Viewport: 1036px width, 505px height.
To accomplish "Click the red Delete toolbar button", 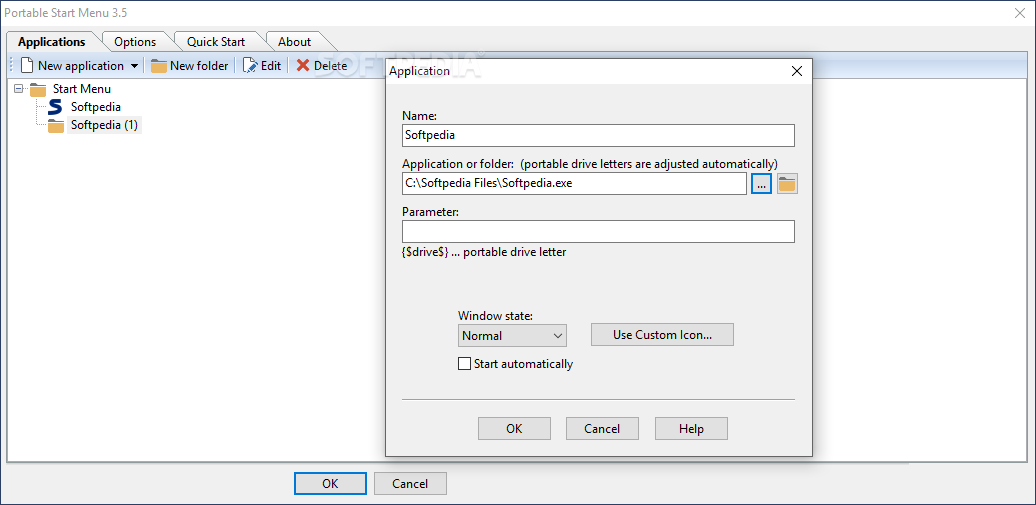I will (x=321, y=65).
